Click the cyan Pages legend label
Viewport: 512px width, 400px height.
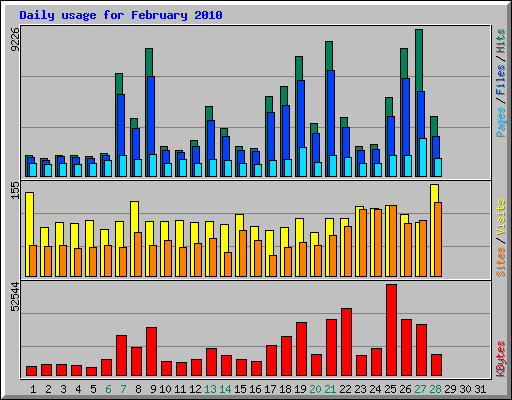pos(501,122)
